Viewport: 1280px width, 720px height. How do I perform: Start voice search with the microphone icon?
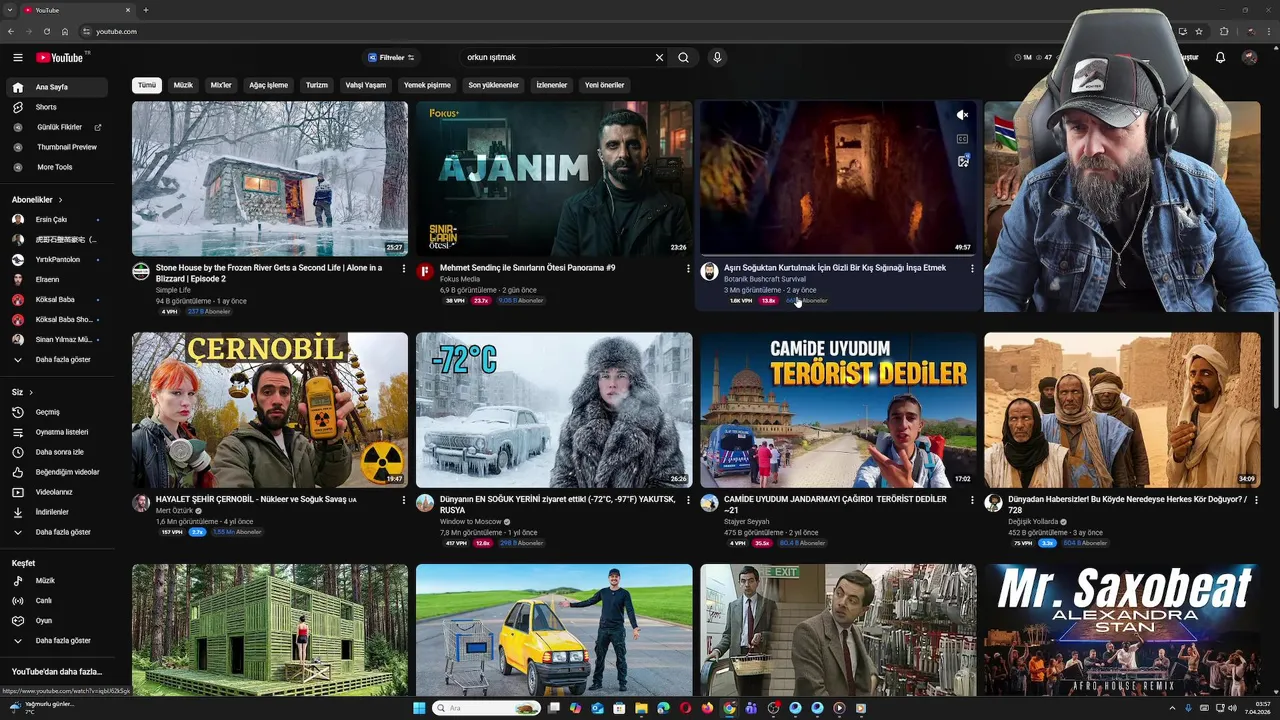point(717,57)
